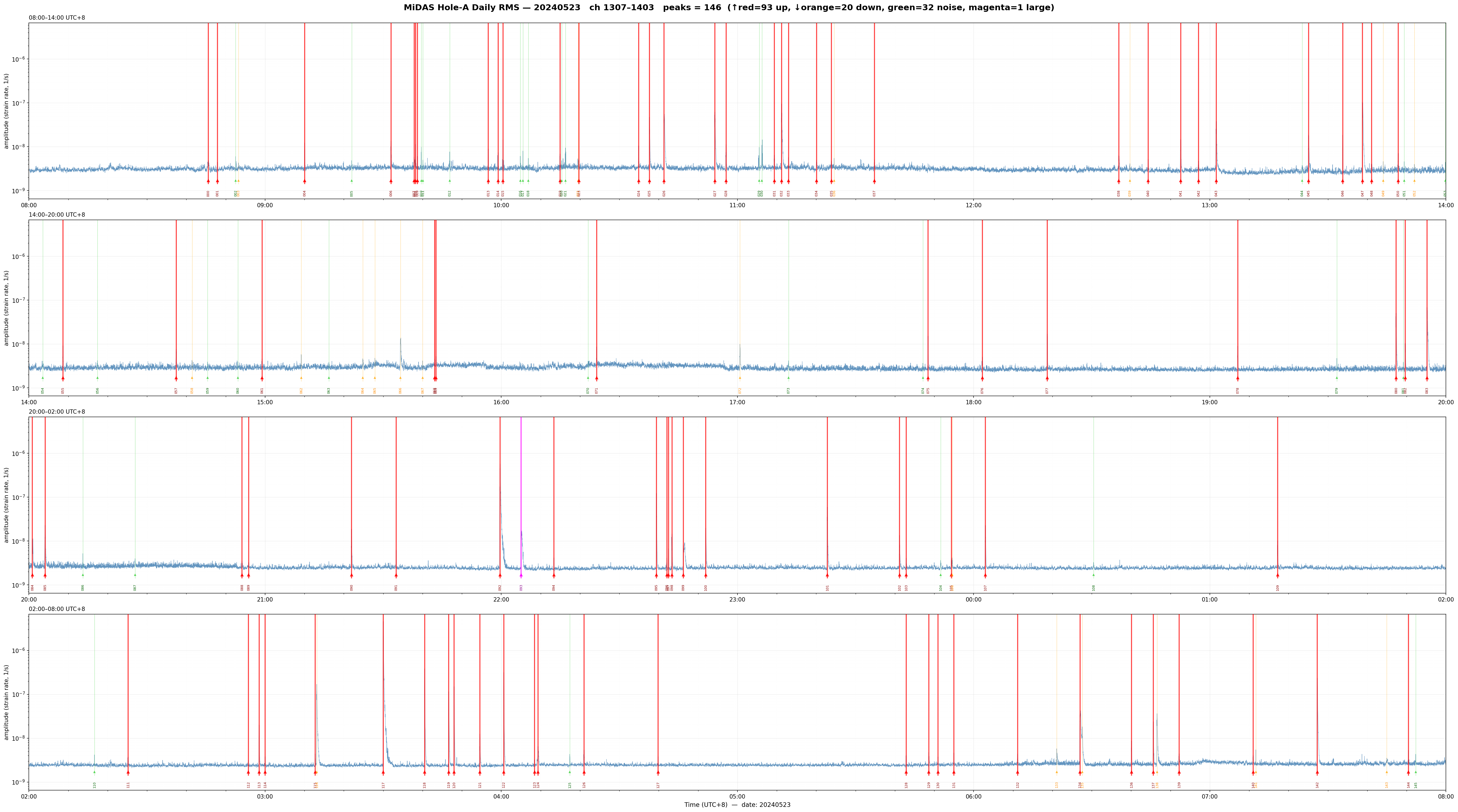Click the '22:00' time tick label
The height and width of the screenshot is (812, 1458).
pyautogui.click(x=501, y=599)
